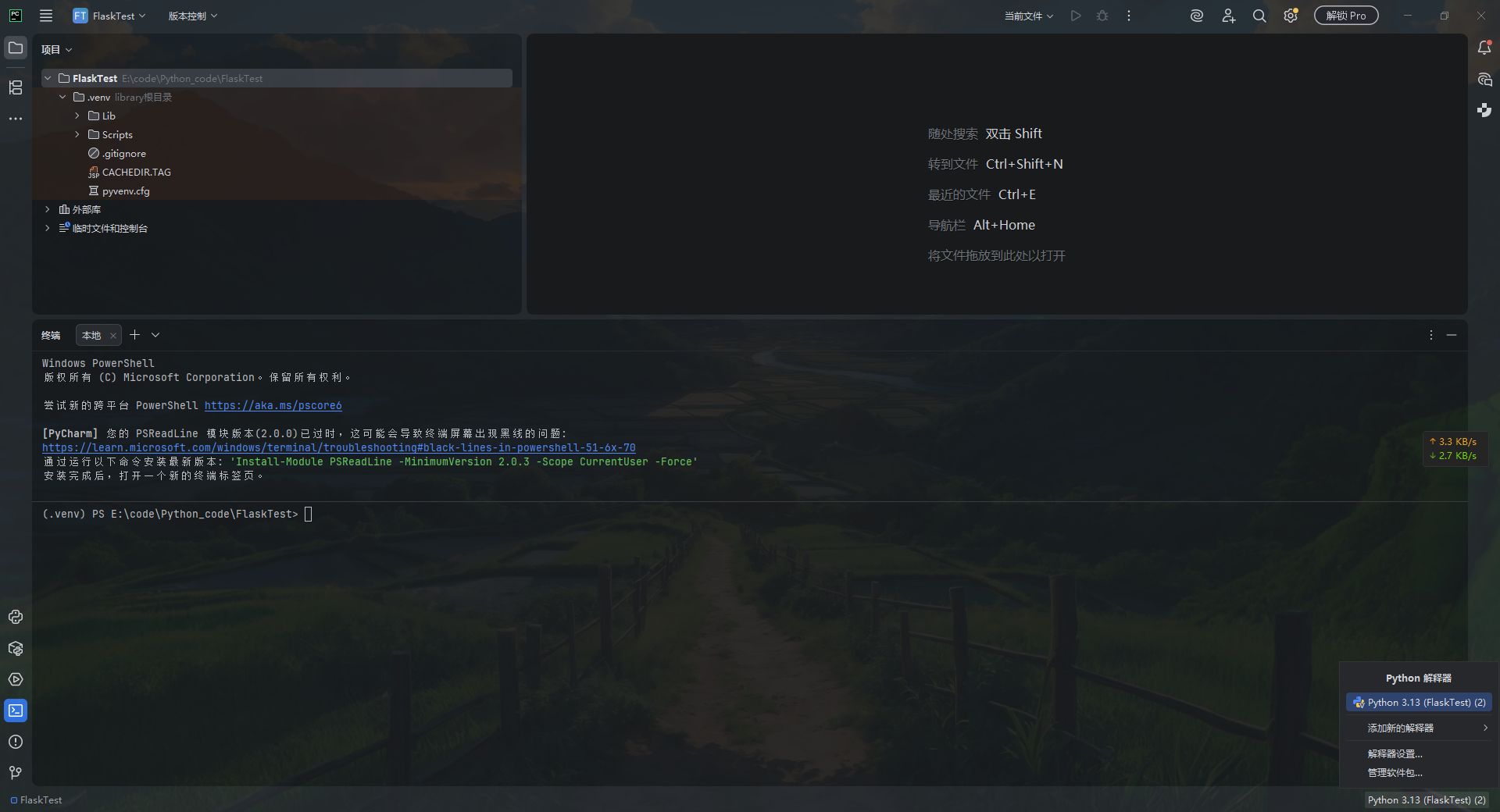1500x812 pixels.
Task: Open the FlaskTest project dropdown
Action: click(x=110, y=16)
